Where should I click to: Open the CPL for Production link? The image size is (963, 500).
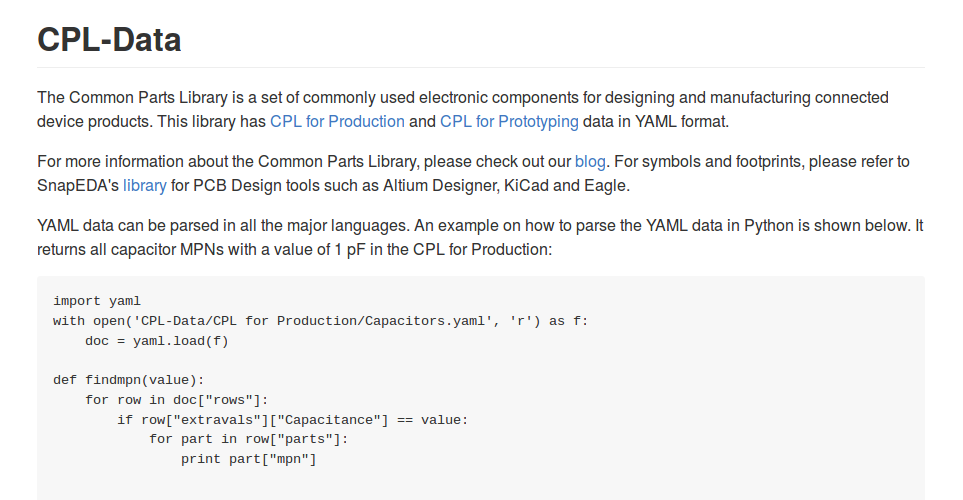tap(337, 121)
